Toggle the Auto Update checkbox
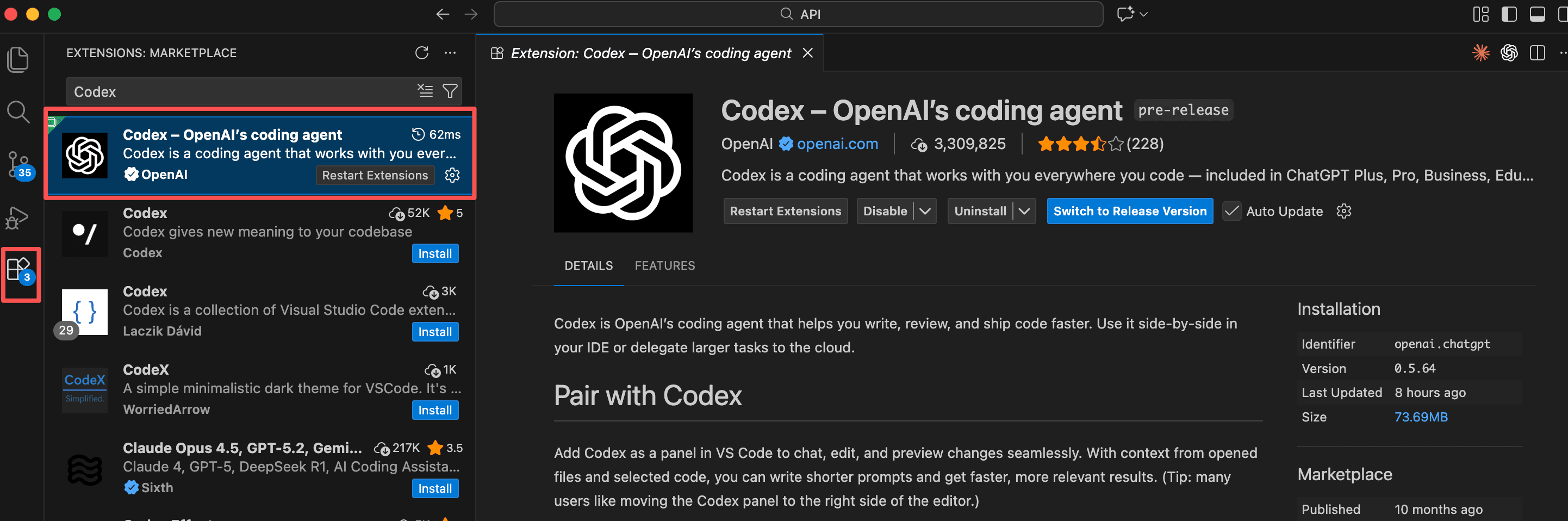Viewport: 1568px width, 521px height. [1231, 211]
